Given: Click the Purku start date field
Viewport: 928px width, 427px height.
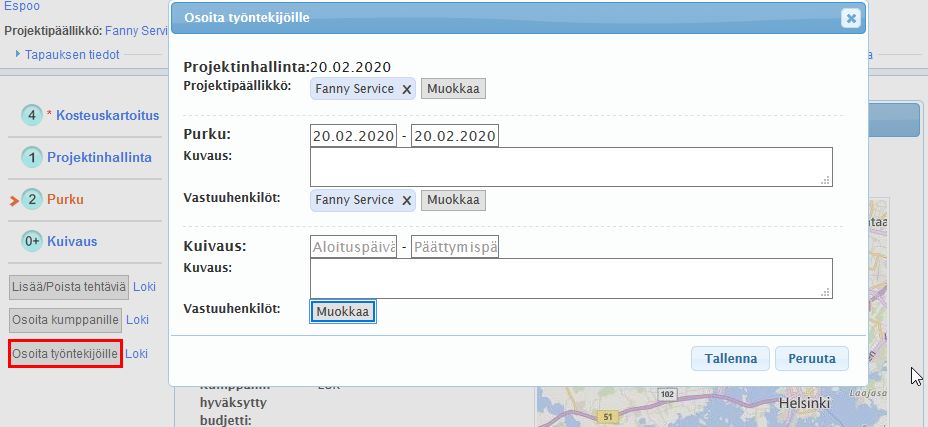Looking at the screenshot, I should pyautogui.click(x=354, y=136).
